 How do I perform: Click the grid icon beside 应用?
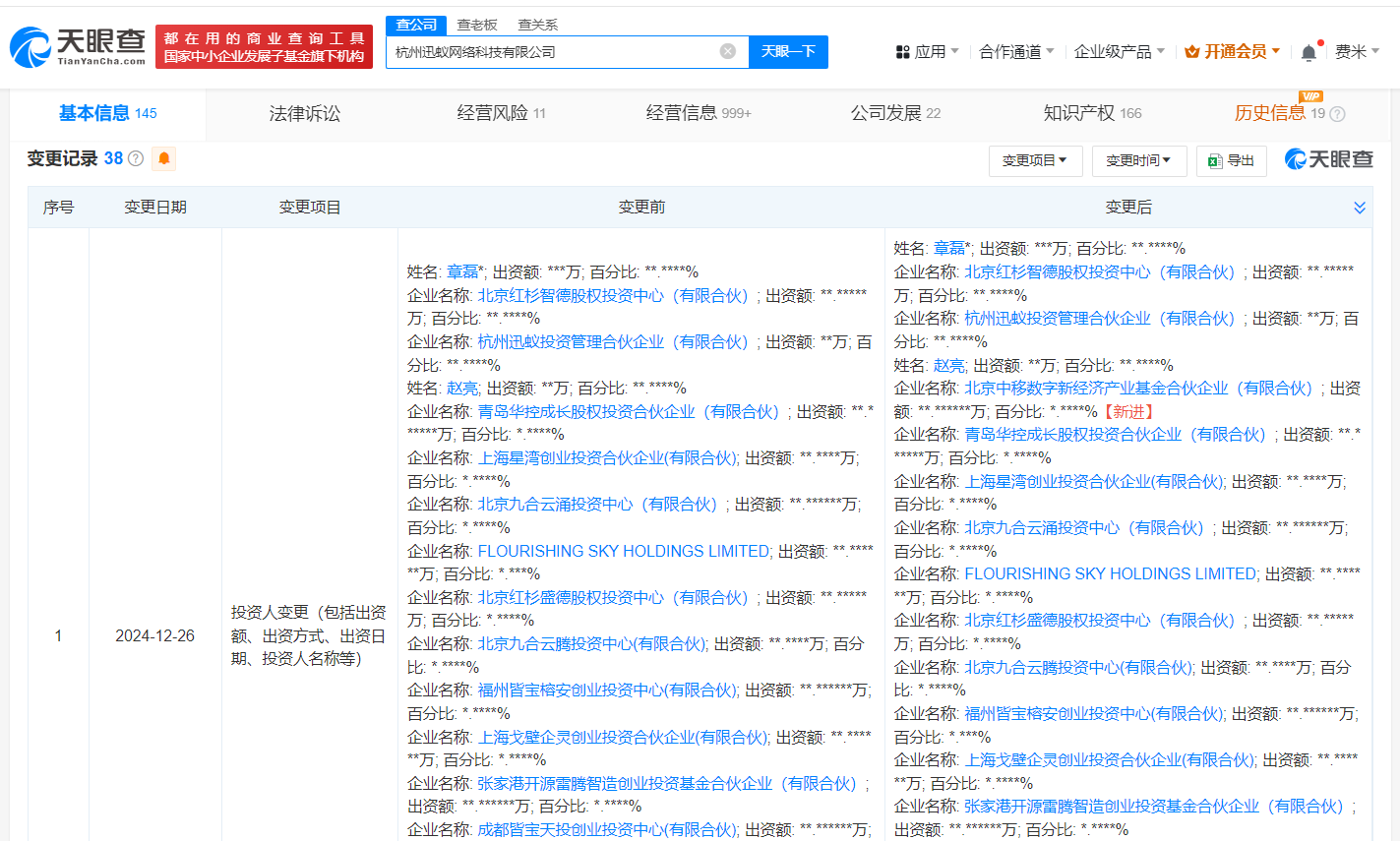[901, 51]
